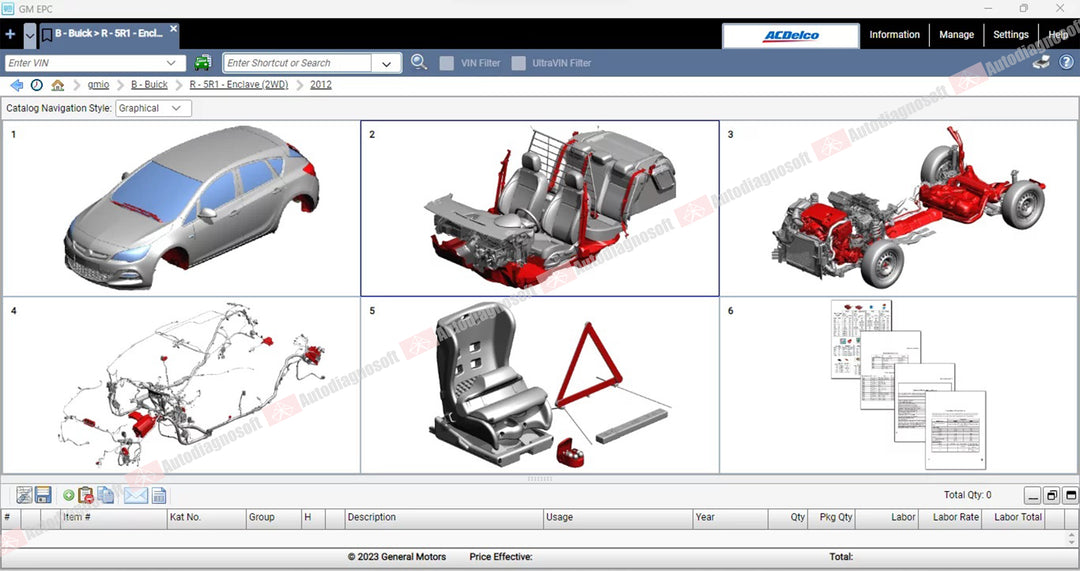The width and height of the screenshot is (1080, 571).
Task: Click the edit list icon in parts toolbar
Action: click(24, 495)
